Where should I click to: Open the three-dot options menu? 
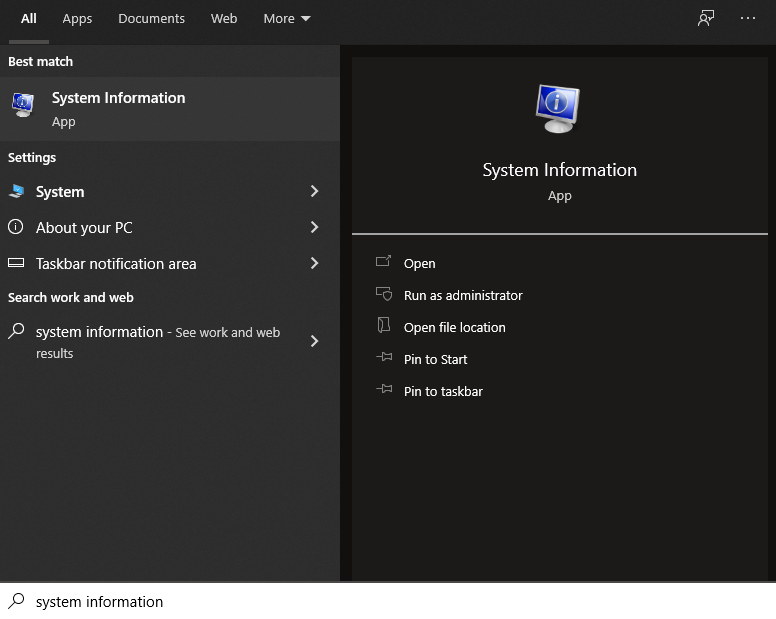pos(748,19)
